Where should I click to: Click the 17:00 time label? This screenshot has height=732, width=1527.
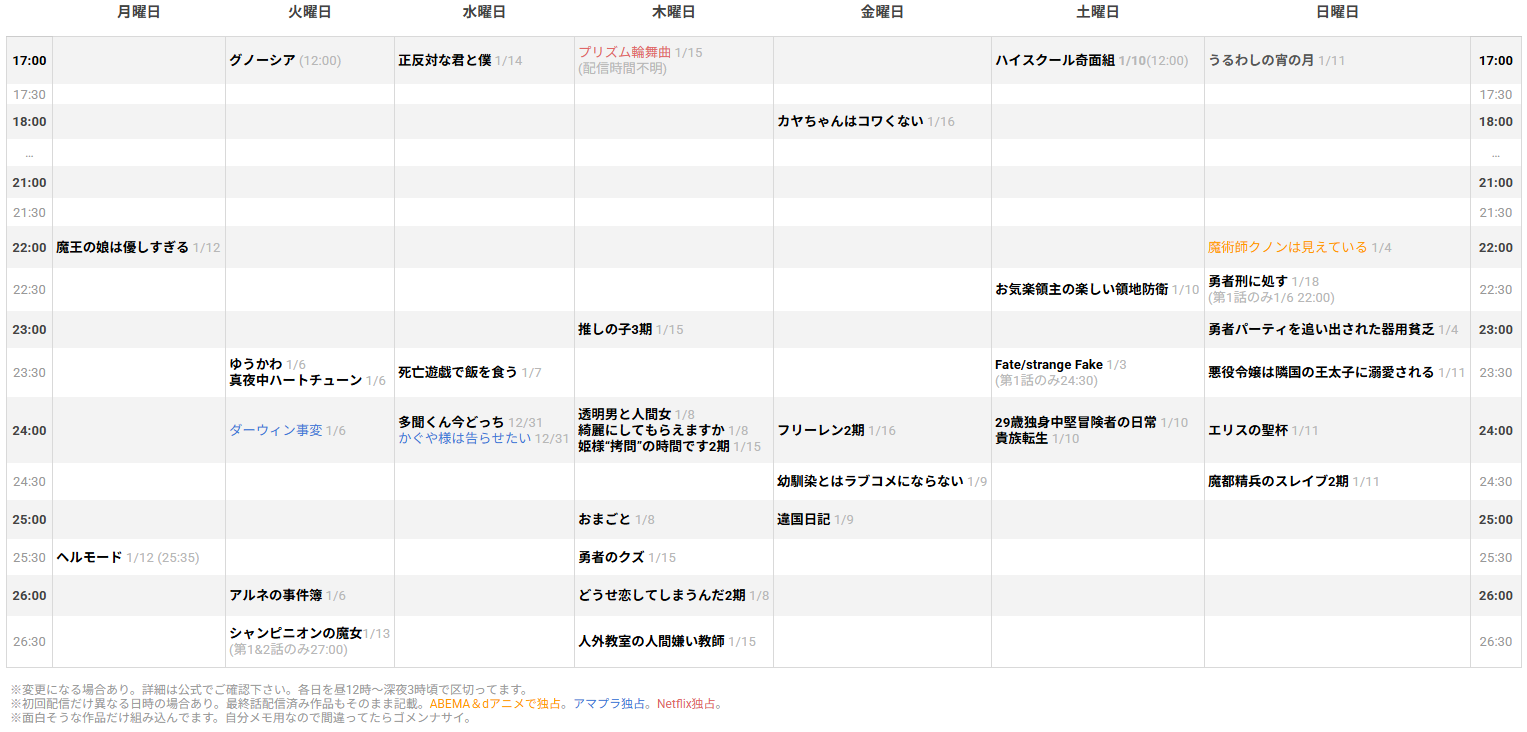point(30,60)
